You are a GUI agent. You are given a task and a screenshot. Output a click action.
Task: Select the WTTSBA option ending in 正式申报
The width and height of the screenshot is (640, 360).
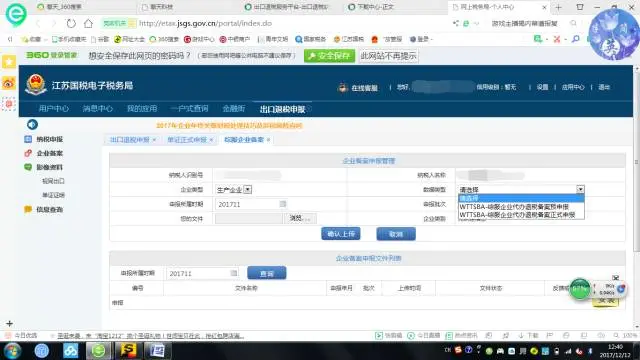click(x=521, y=215)
